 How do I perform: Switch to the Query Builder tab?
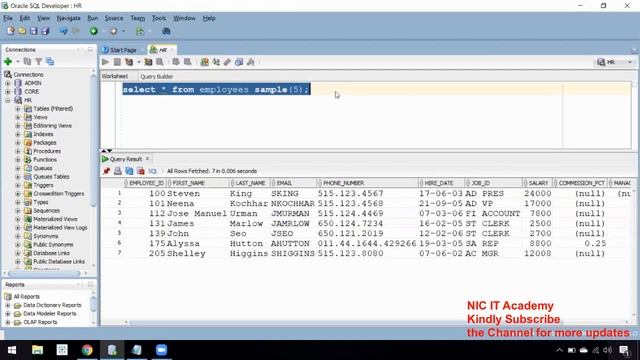coord(156,76)
